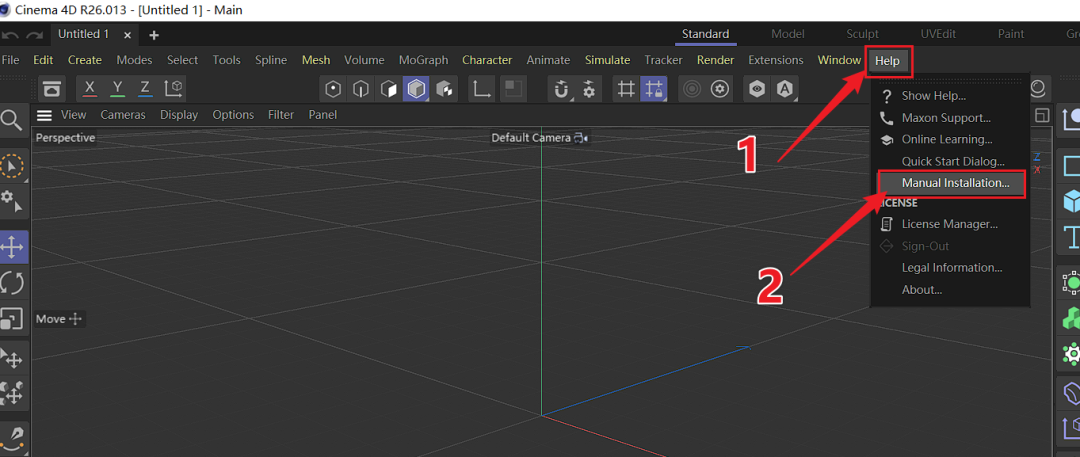Open the viewport View menu
The height and width of the screenshot is (457, 1080).
(x=74, y=115)
